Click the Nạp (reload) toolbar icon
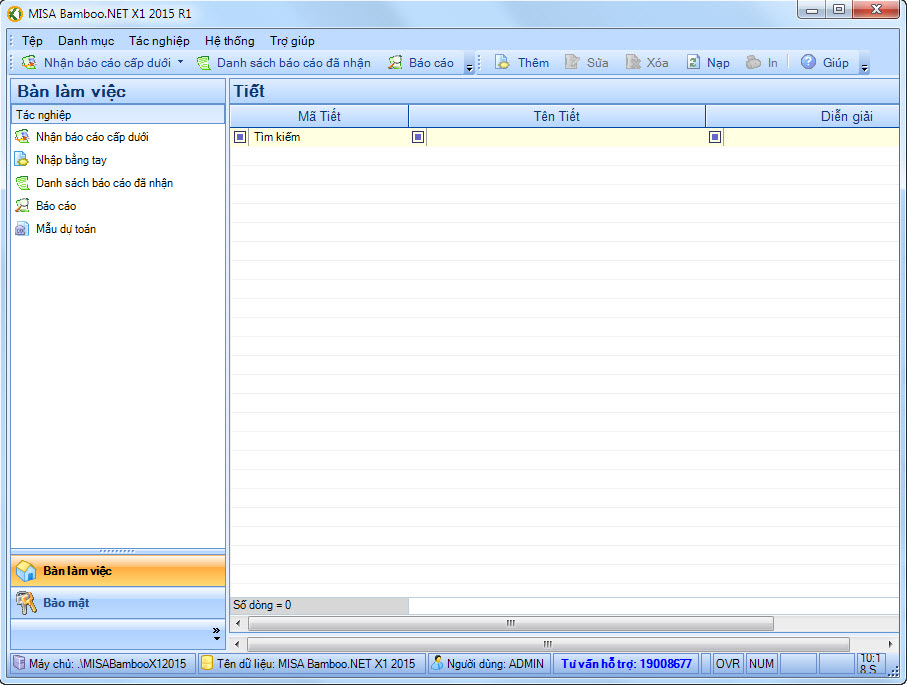Image resolution: width=907 pixels, height=685 pixels. click(x=693, y=62)
